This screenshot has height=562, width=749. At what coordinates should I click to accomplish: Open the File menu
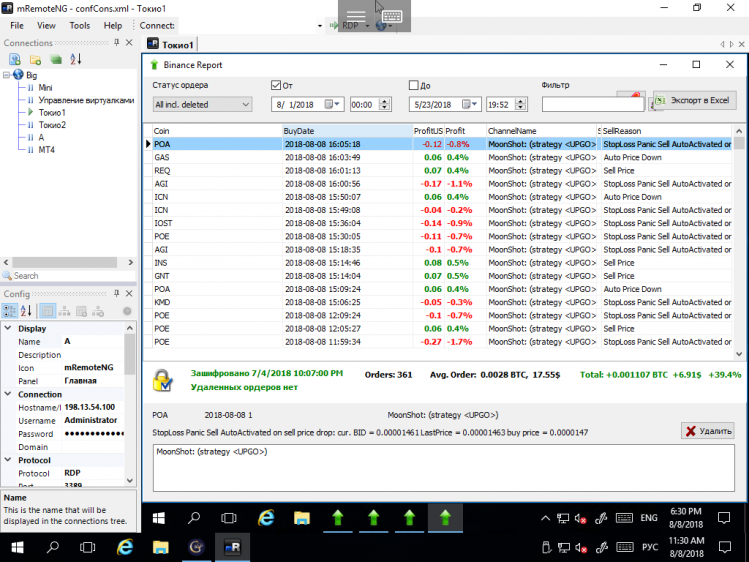[17, 26]
